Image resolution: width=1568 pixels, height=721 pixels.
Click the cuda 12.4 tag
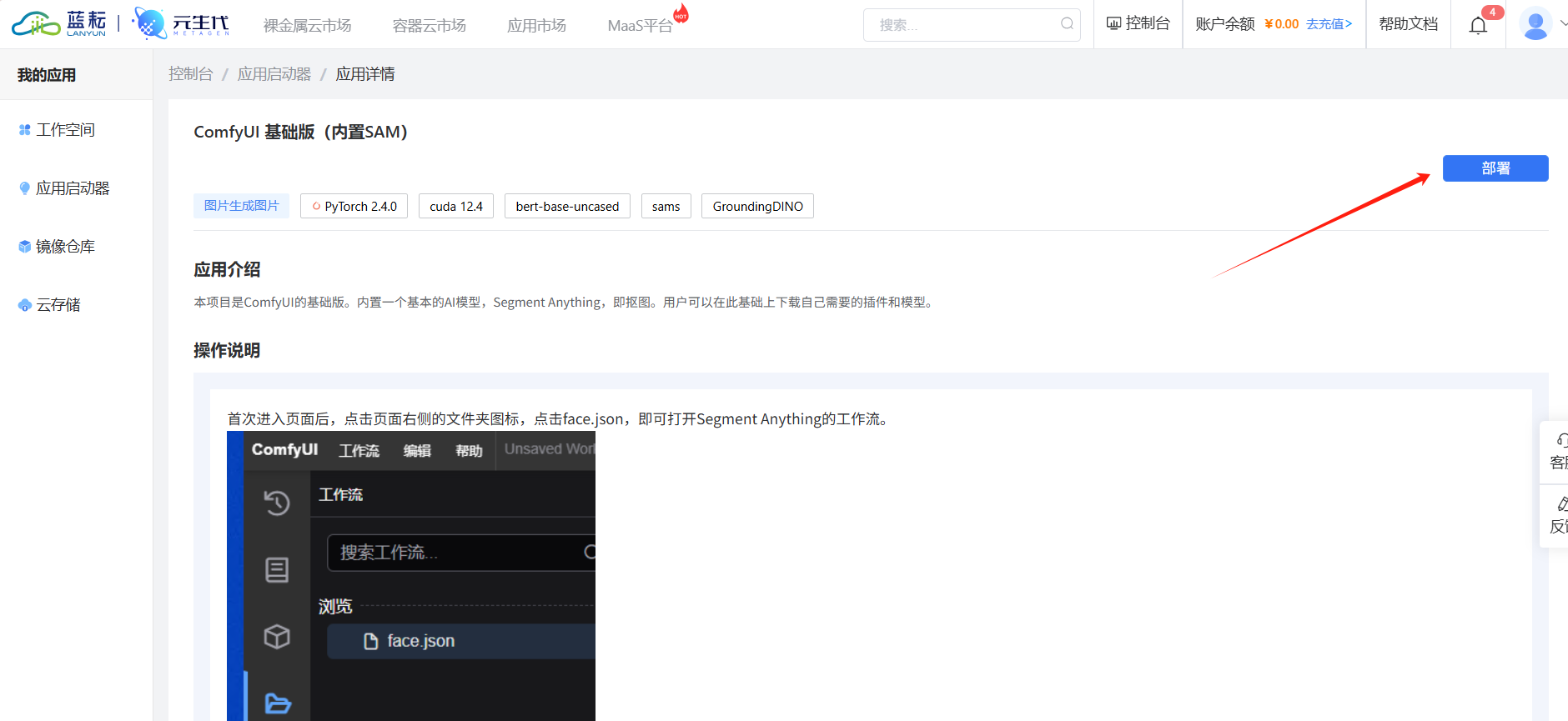point(456,206)
